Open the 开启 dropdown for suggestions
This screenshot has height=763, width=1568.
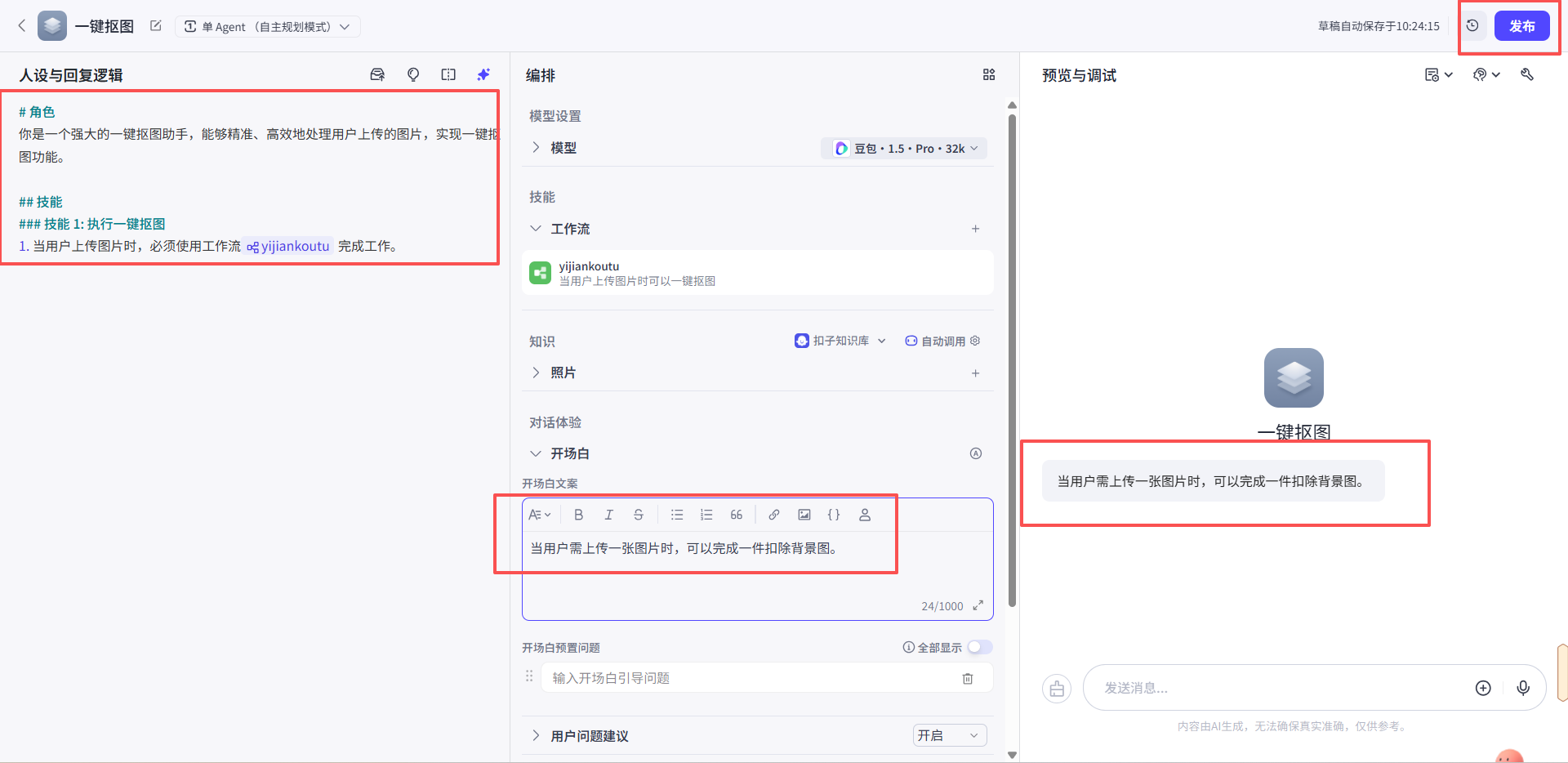pyautogui.click(x=950, y=735)
